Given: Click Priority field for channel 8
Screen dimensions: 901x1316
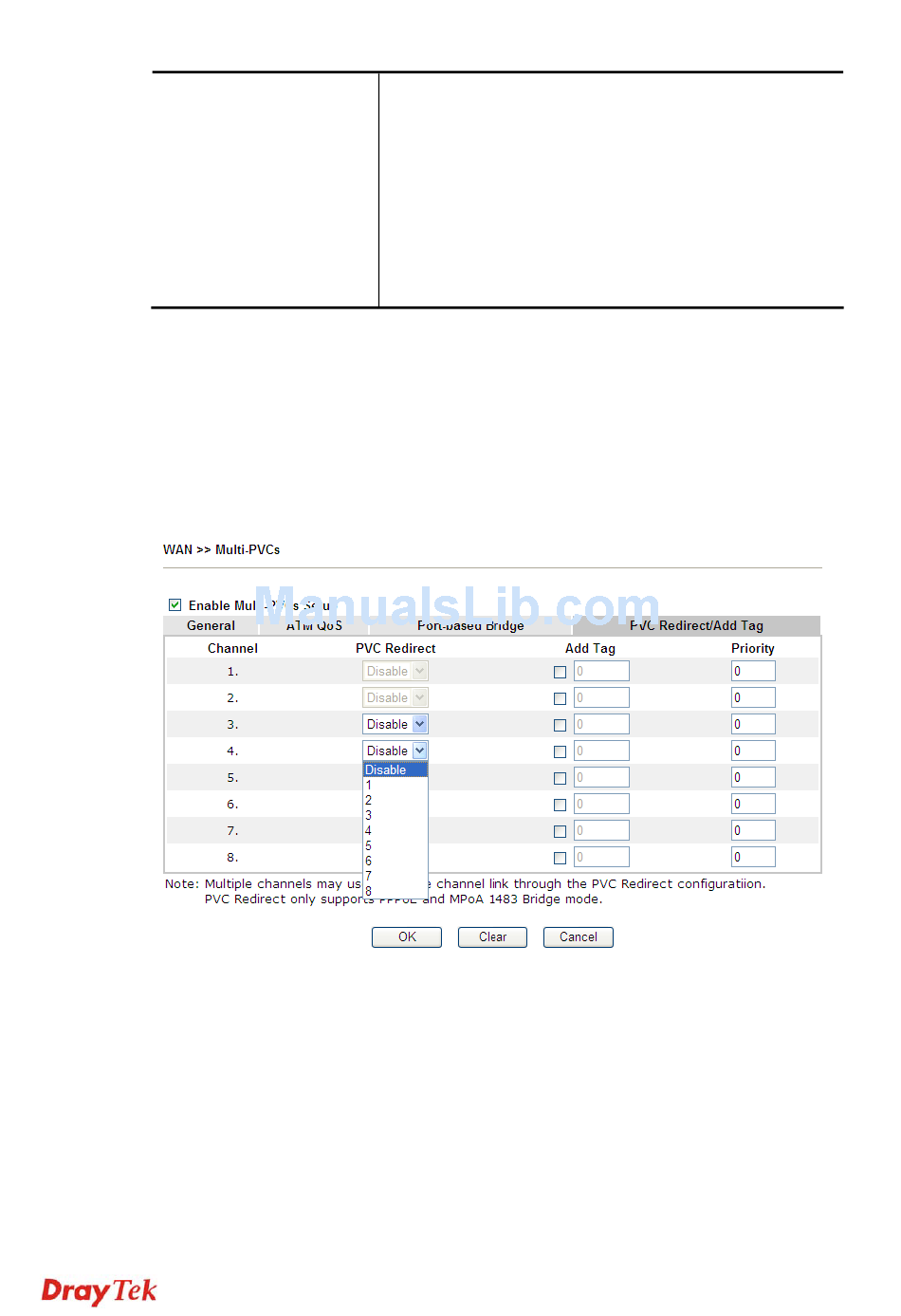Looking at the screenshot, I should pyautogui.click(x=753, y=857).
